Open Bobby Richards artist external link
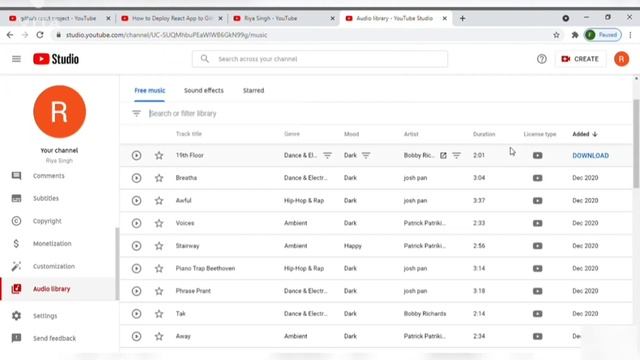The height and width of the screenshot is (360, 640). (x=443, y=156)
